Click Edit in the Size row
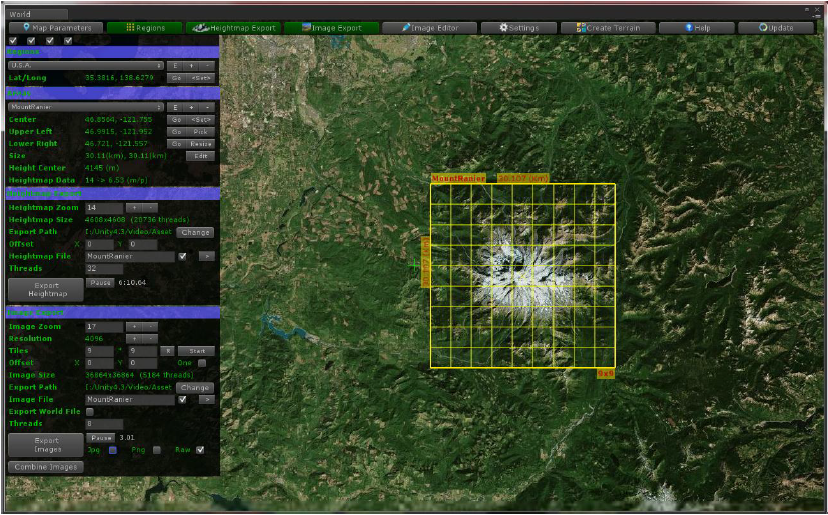The image size is (828, 515). pyautogui.click(x=201, y=156)
